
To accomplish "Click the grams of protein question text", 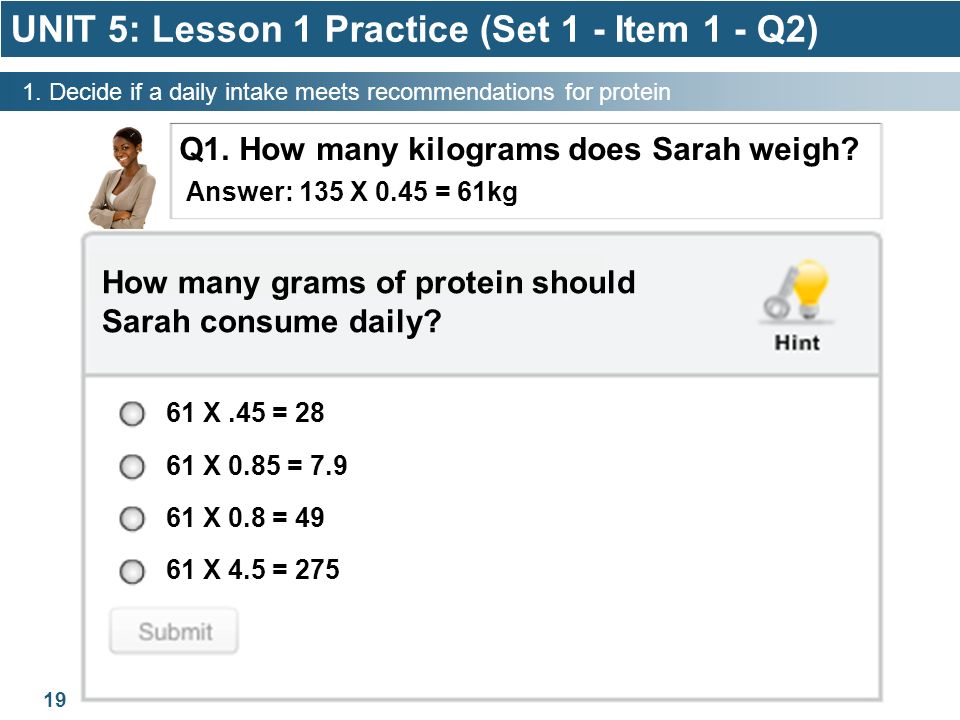I will (368, 302).
